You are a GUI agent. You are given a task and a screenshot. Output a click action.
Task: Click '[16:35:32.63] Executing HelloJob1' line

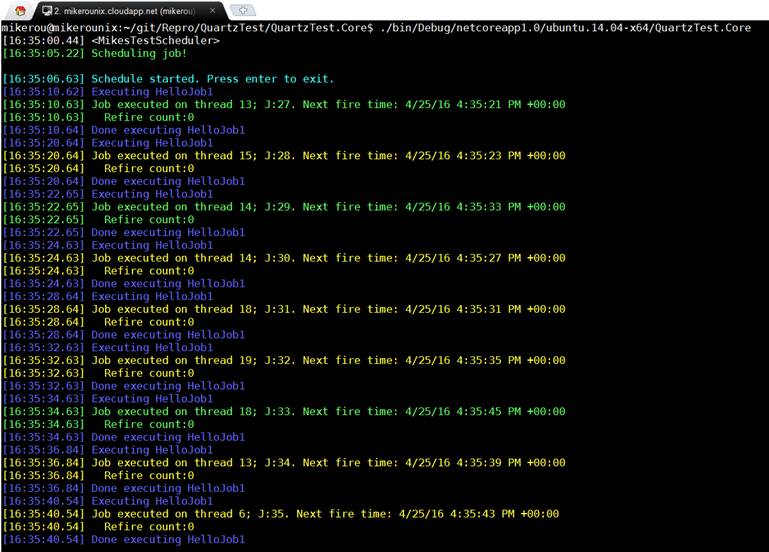(108, 347)
